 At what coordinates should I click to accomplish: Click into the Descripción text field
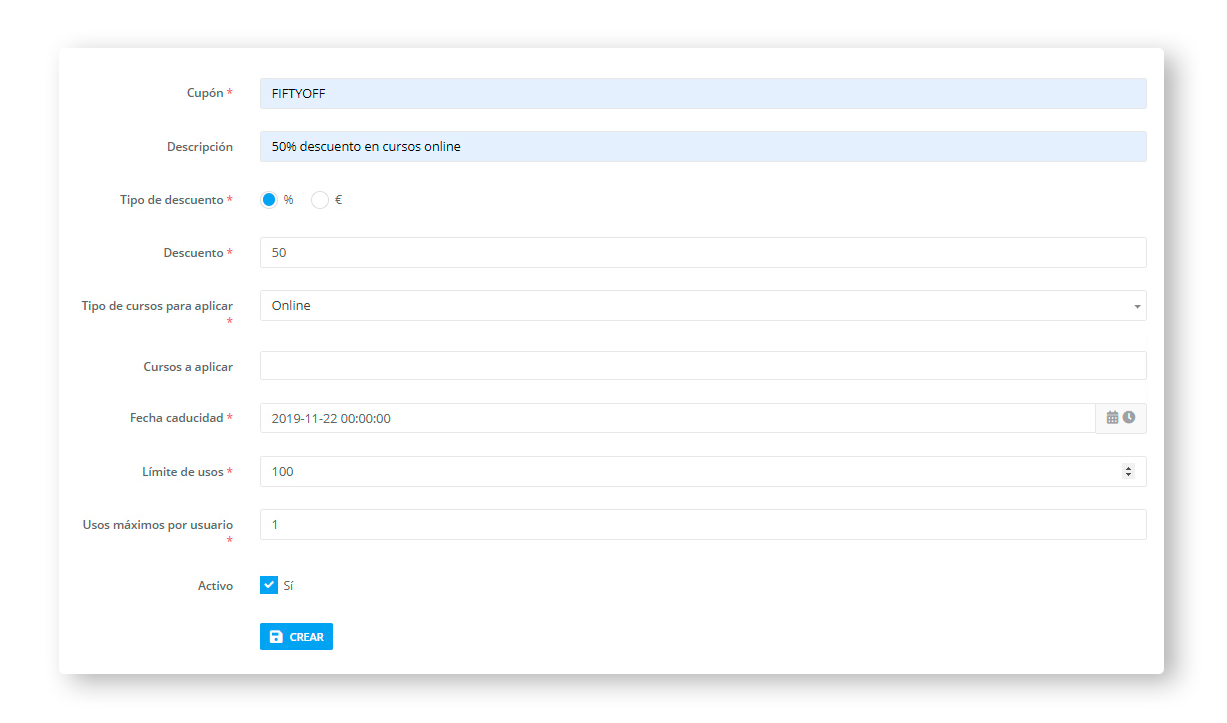(702, 147)
